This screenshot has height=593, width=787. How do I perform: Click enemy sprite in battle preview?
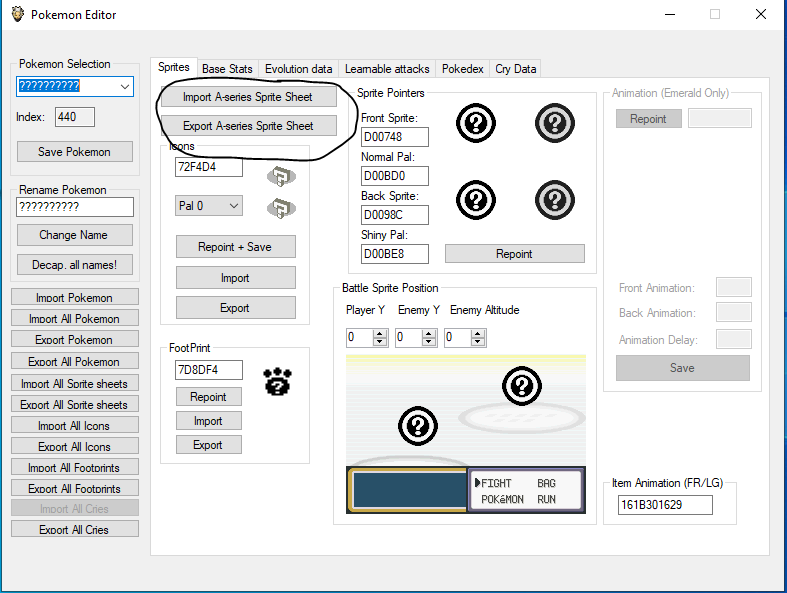point(520,386)
